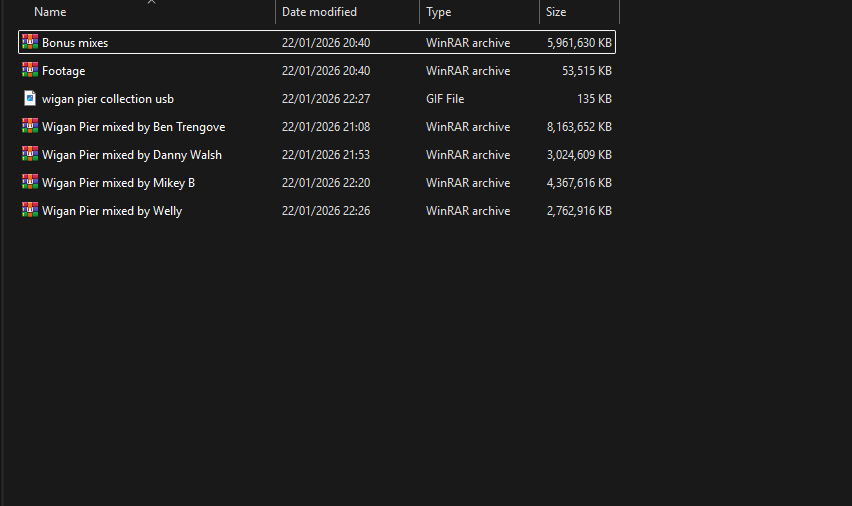This screenshot has width=852, height=506.
Task: Click the 22/01/2026 21:08 date cell
Action: (x=326, y=127)
